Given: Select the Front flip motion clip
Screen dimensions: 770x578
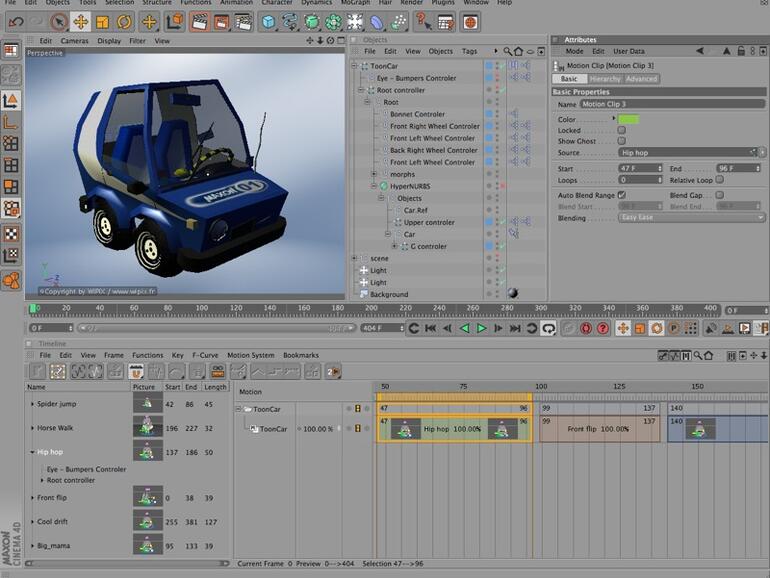Looking at the screenshot, I should pyautogui.click(x=598, y=429).
